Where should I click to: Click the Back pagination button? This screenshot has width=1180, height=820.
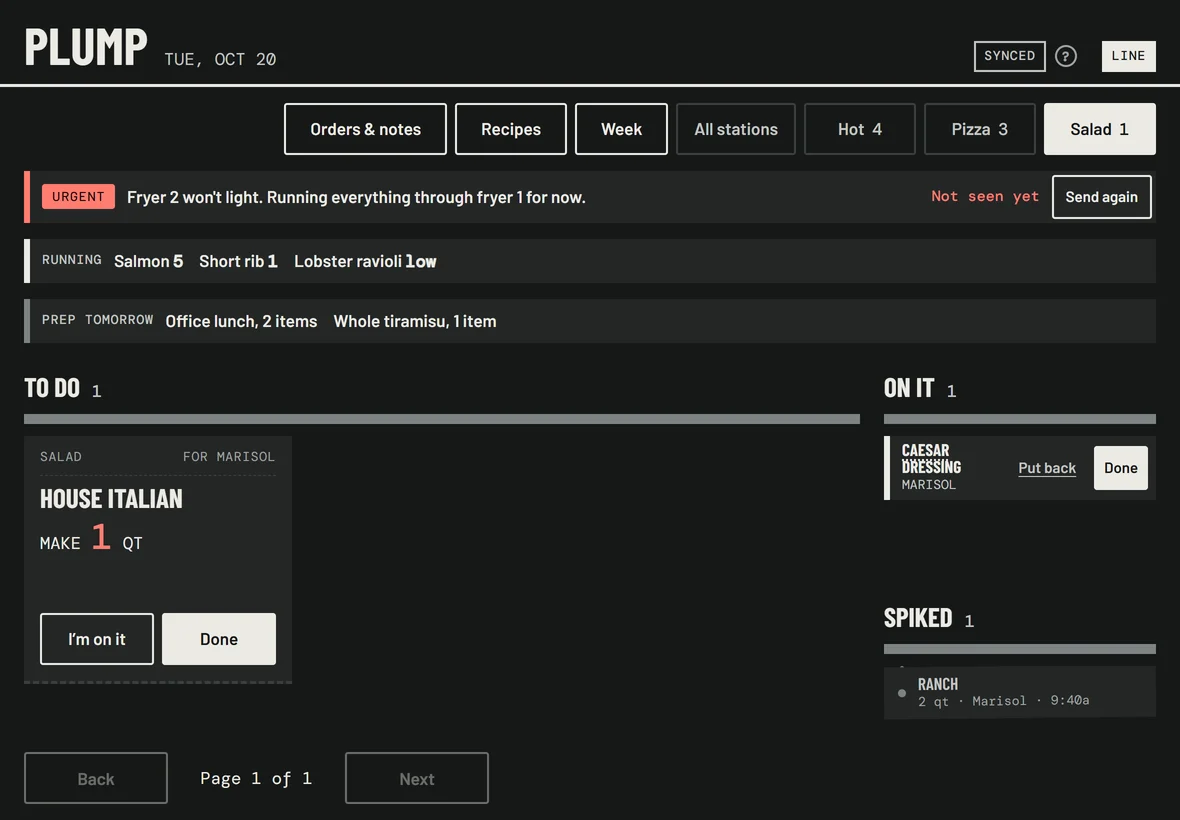[x=96, y=779]
